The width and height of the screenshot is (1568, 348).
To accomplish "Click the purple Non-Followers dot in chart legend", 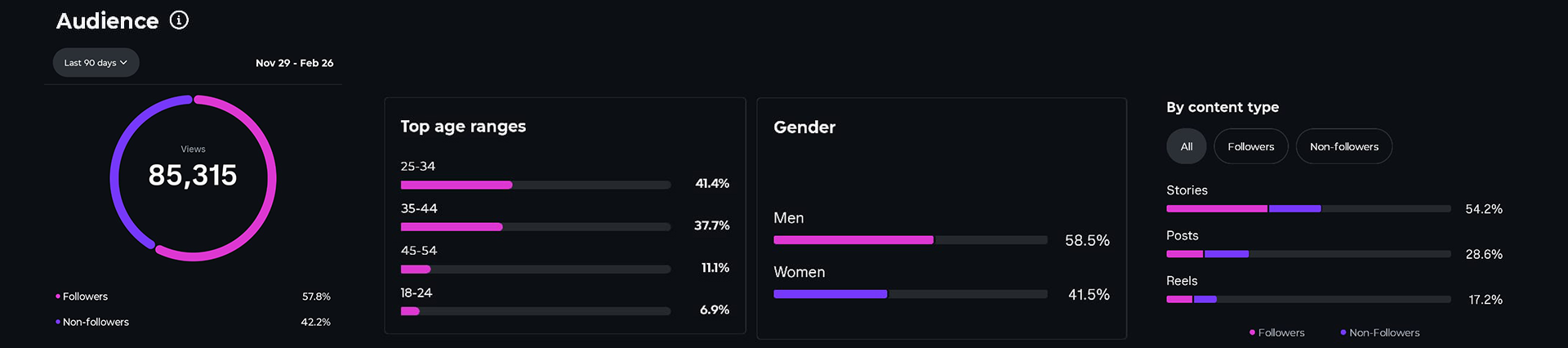I will 1343,332.
